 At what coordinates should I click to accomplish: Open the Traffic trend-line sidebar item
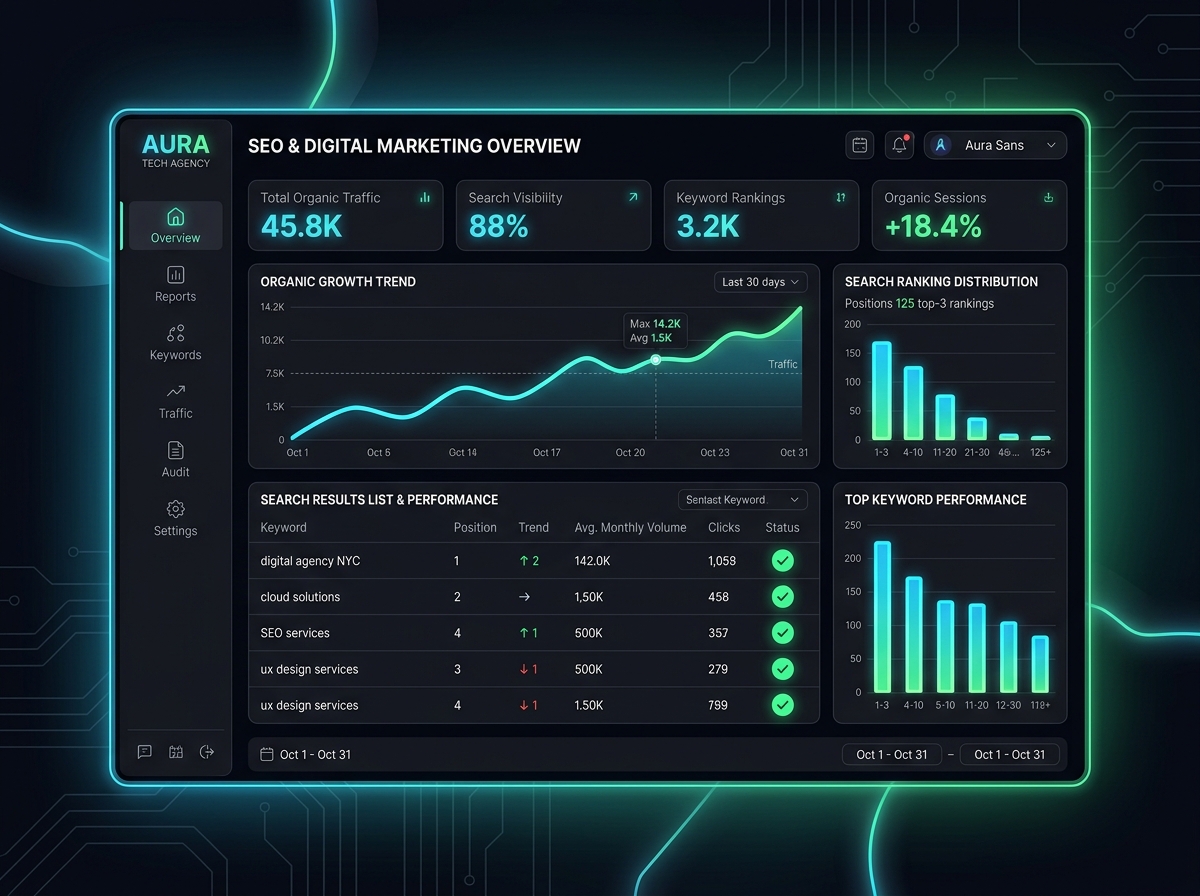(175, 401)
